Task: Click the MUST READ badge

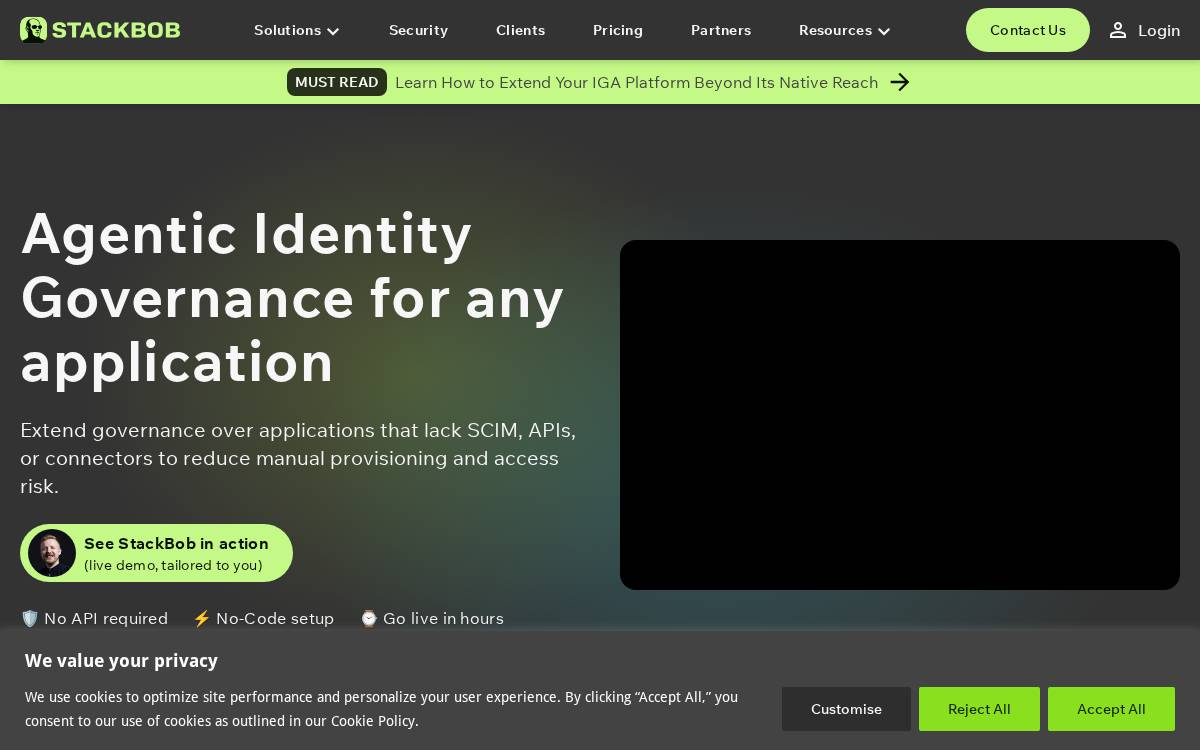Action: click(x=337, y=82)
